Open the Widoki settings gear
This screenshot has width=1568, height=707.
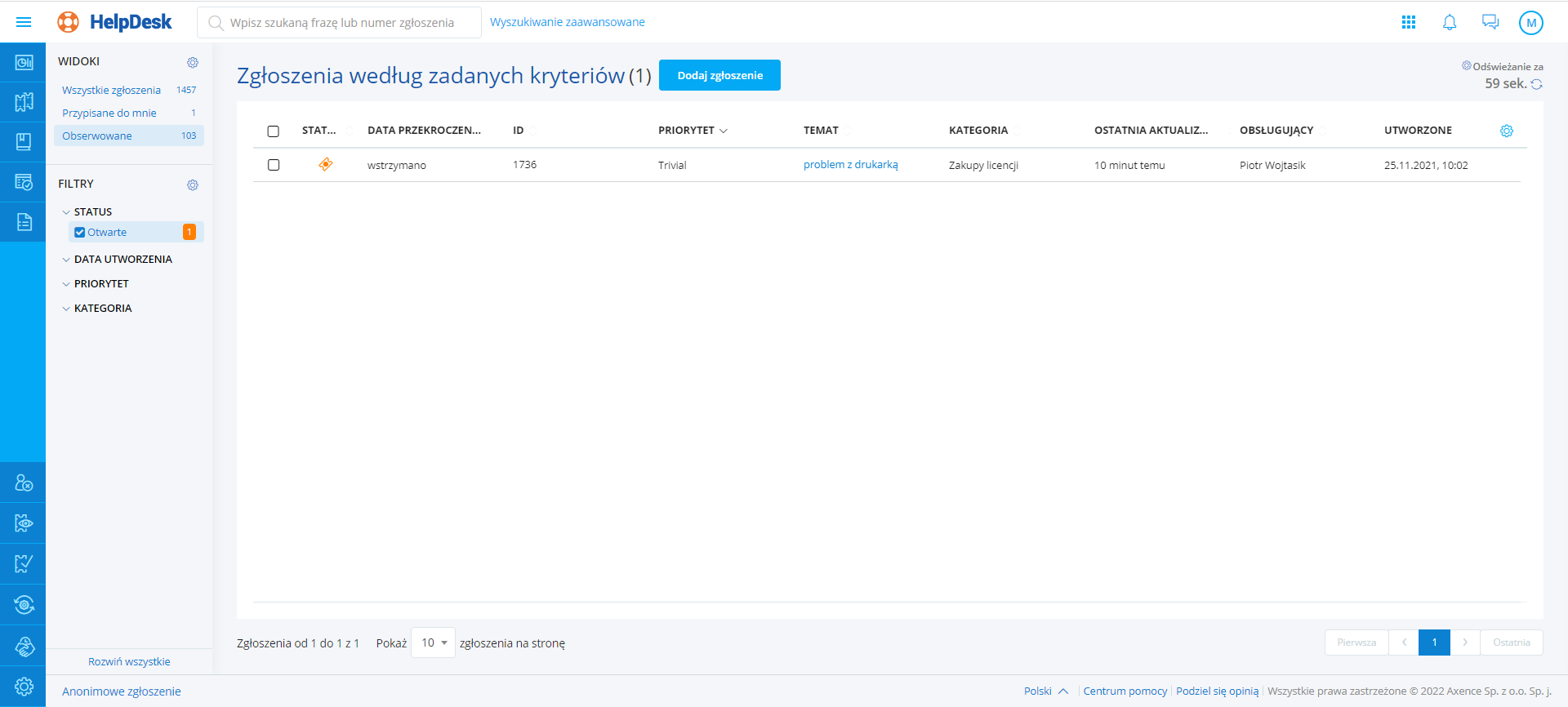coord(193,62)
